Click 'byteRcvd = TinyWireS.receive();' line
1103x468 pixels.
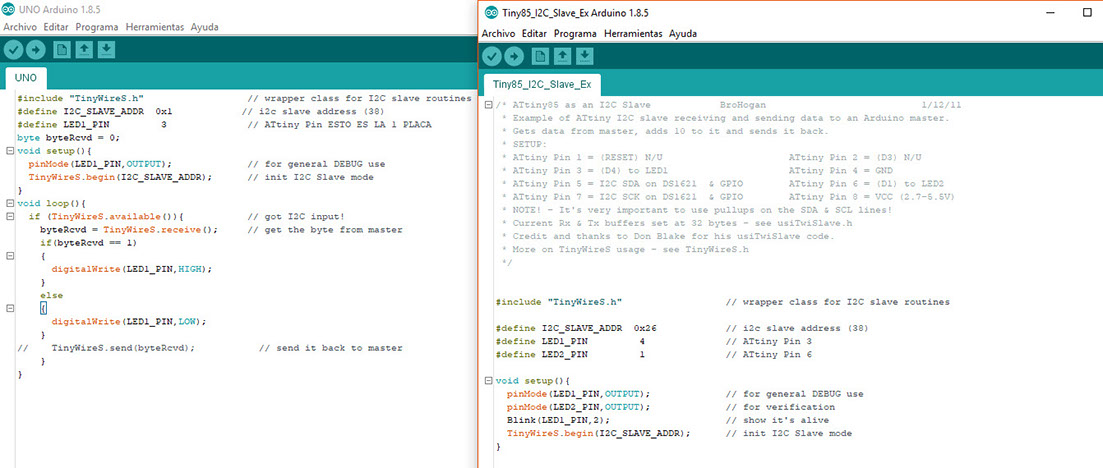pyautogui.click(x=129, y=229)
